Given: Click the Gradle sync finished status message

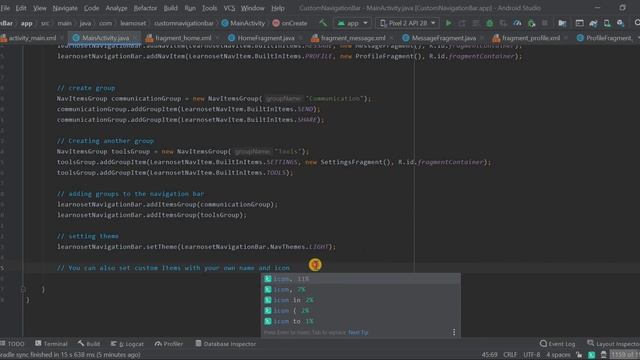Looking at the screenshot, I should pyautogui.click(x=70, y=355).
